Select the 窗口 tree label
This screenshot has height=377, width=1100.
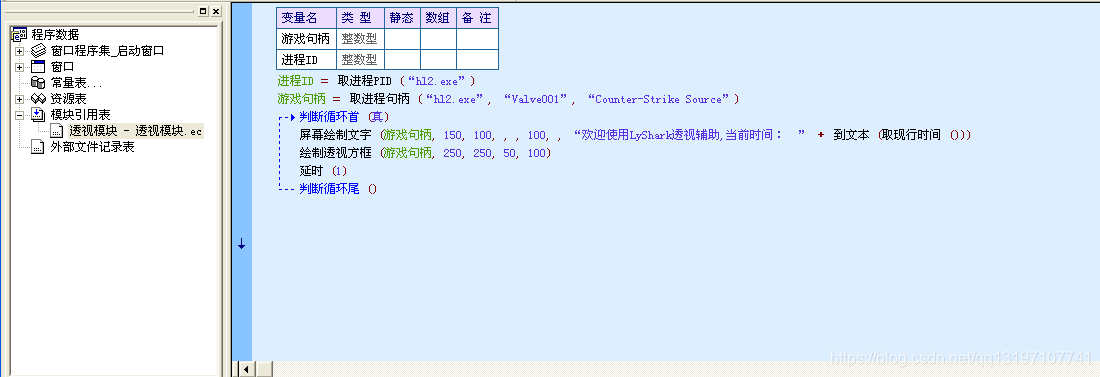pos(62,67)
